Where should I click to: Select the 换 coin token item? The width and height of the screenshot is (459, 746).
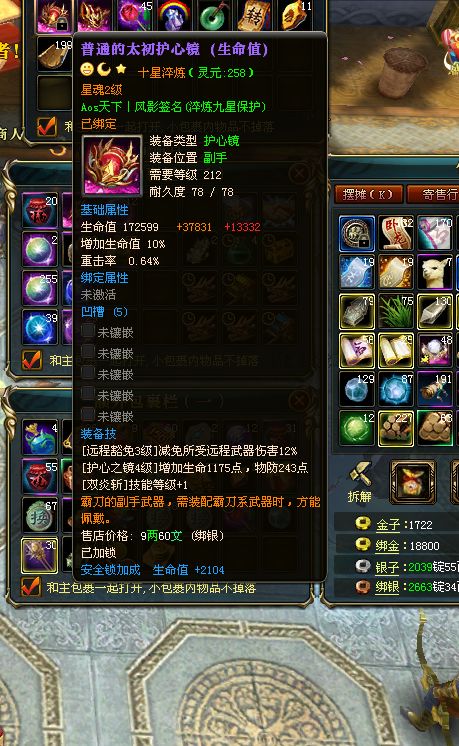[39, 516]
